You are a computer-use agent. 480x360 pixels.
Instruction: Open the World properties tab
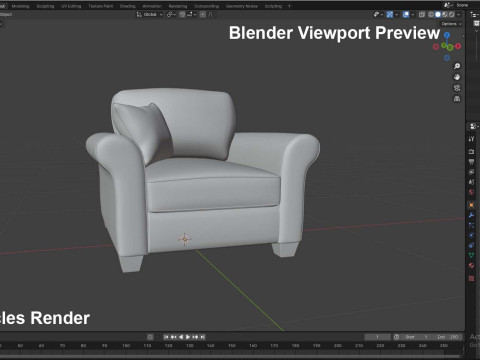click(x=471, y=192)
